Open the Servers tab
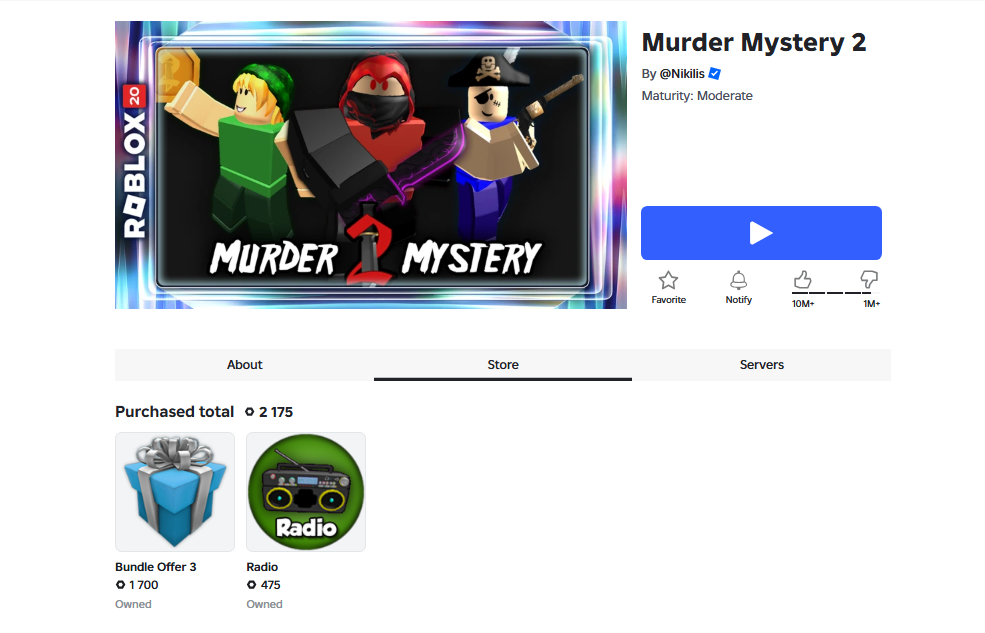This screenshot has height=633, width=985. (761, 365)
